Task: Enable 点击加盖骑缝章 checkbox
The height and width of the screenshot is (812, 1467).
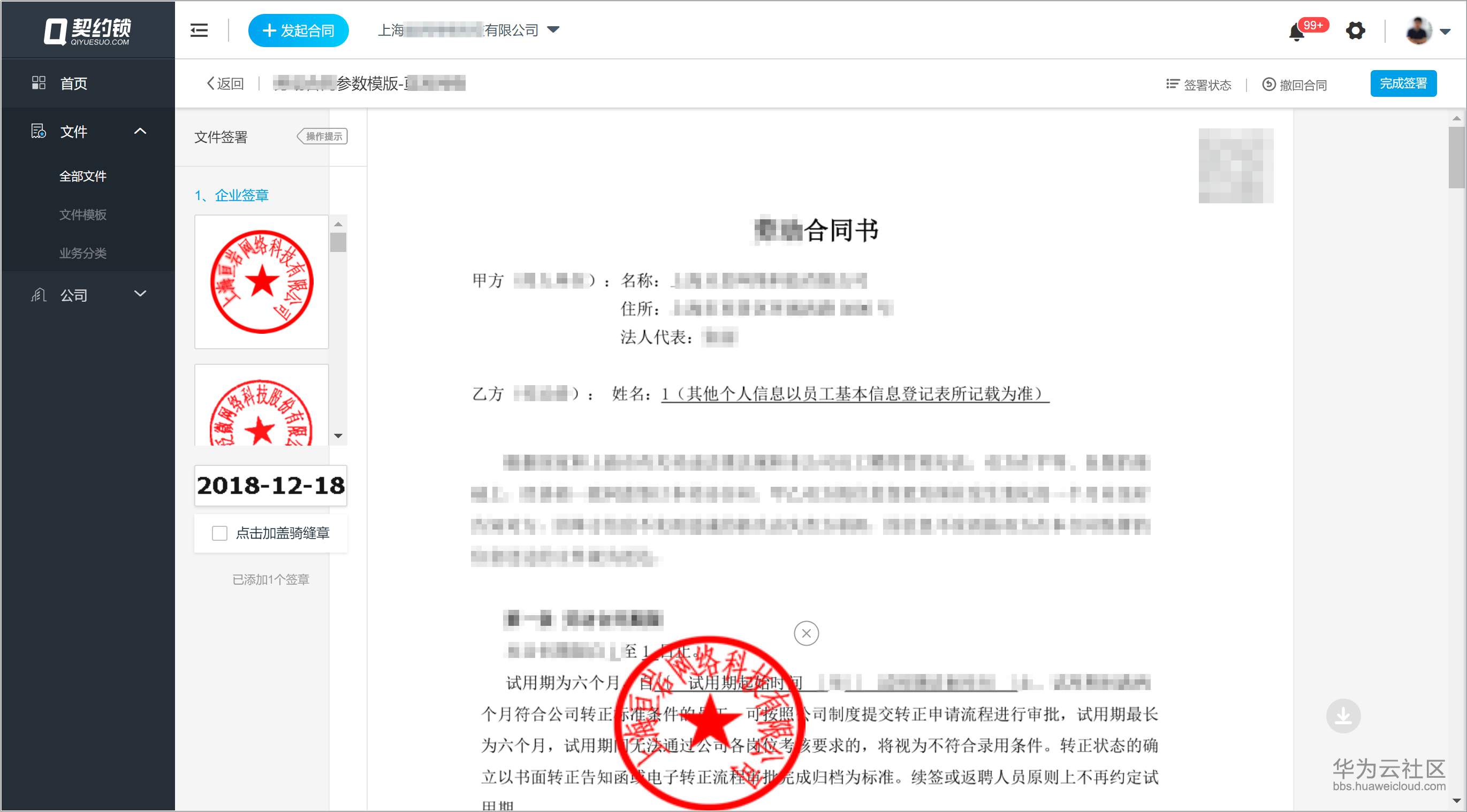Action: tap(219, 533)
